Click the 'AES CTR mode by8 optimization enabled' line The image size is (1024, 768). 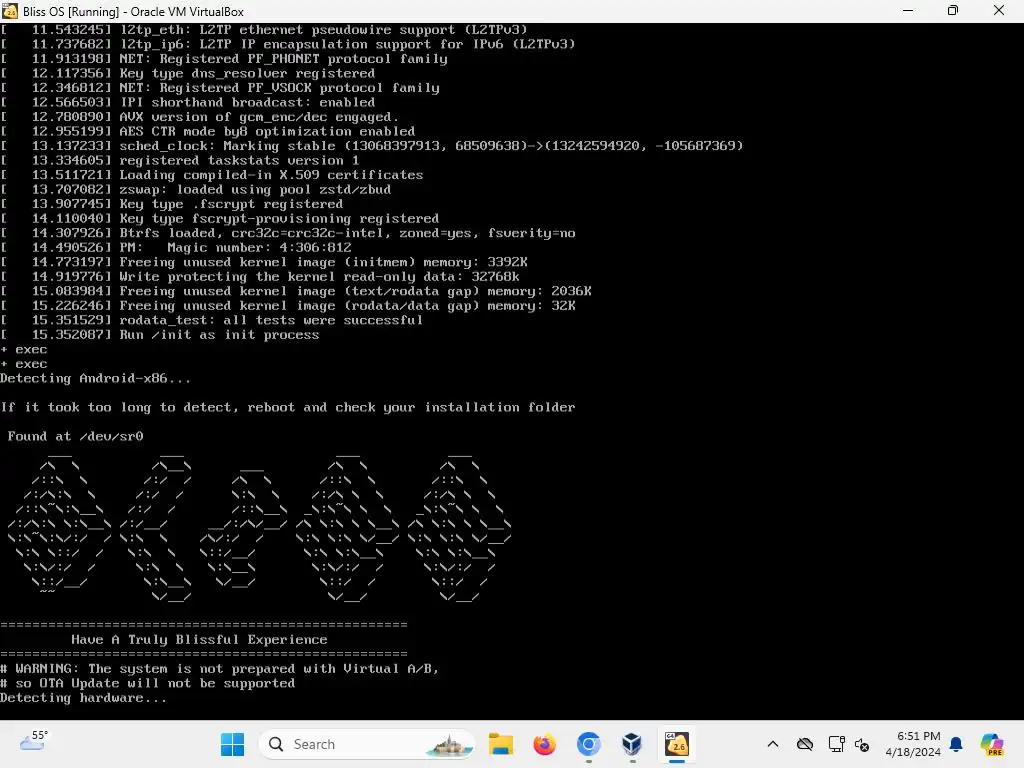[x=208, y=131]
